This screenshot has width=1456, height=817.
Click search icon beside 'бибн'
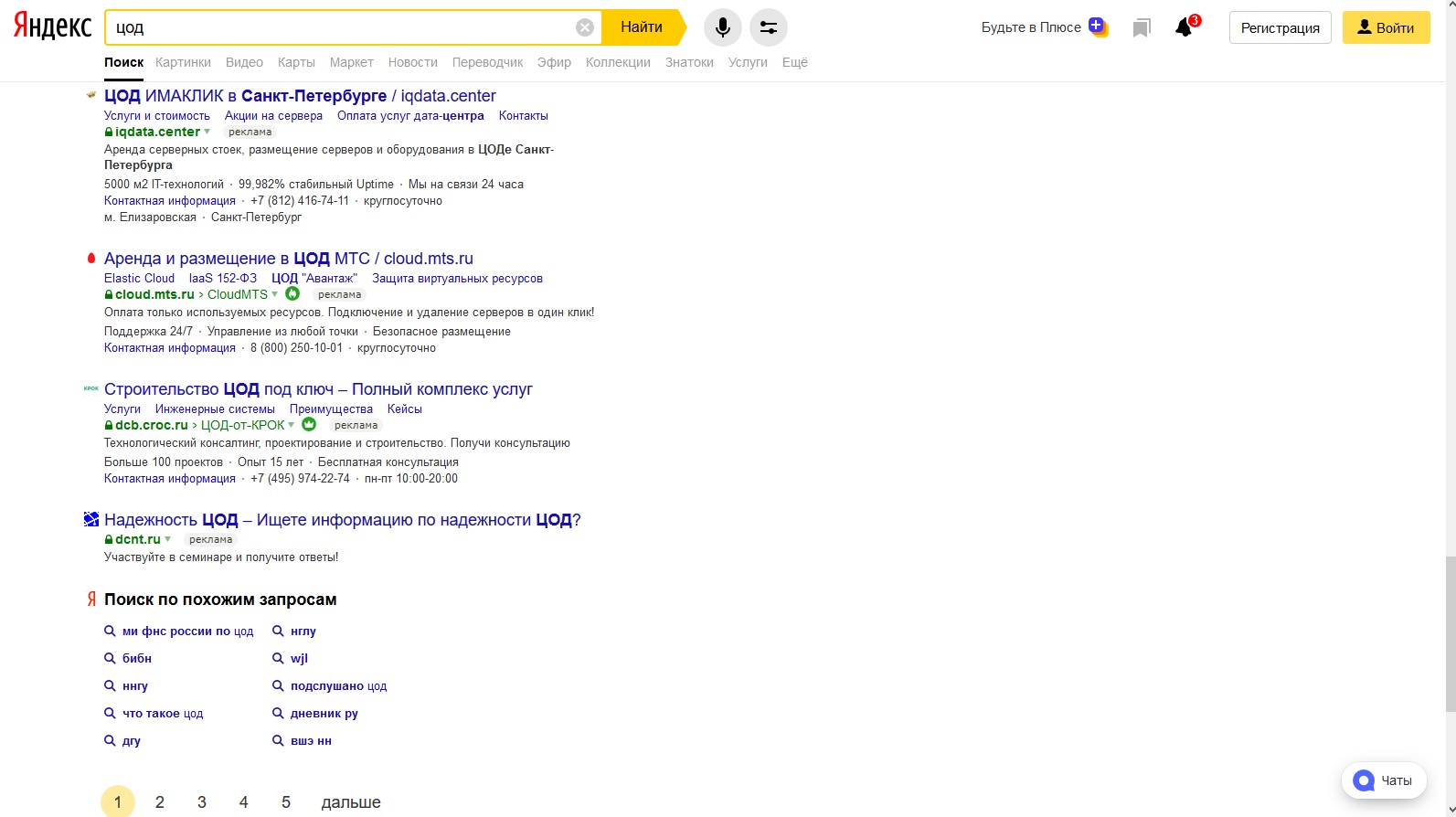pos(110,658)
